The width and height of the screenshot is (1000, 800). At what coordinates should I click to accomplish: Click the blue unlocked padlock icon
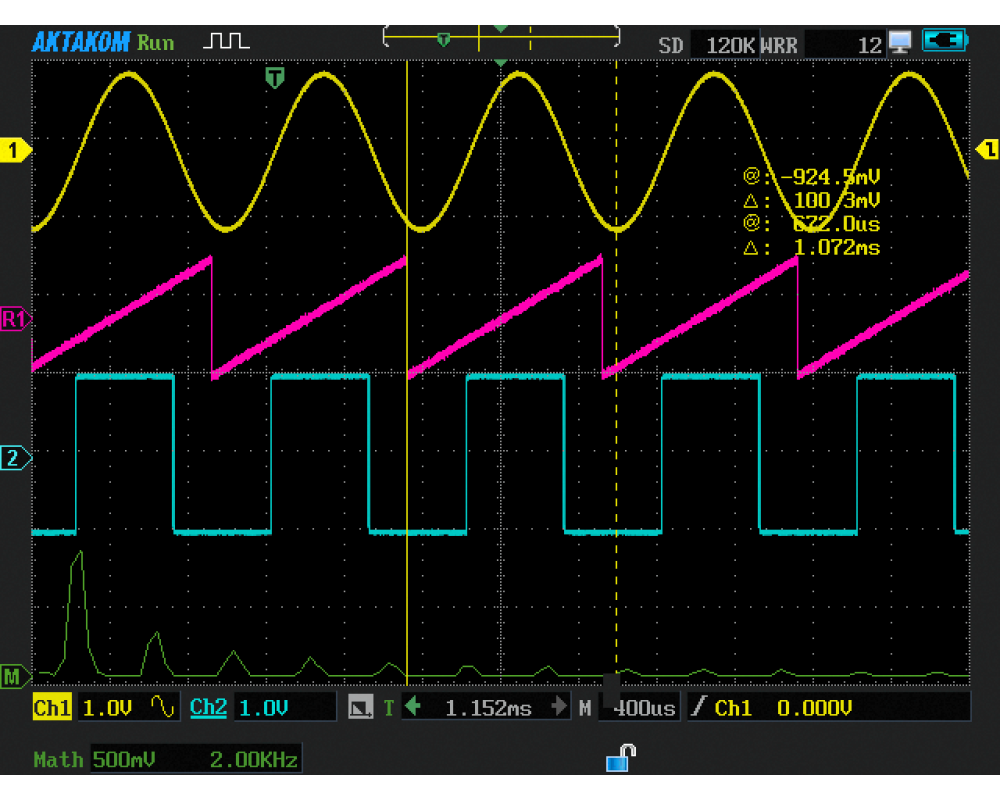click(x=620, y=759)
